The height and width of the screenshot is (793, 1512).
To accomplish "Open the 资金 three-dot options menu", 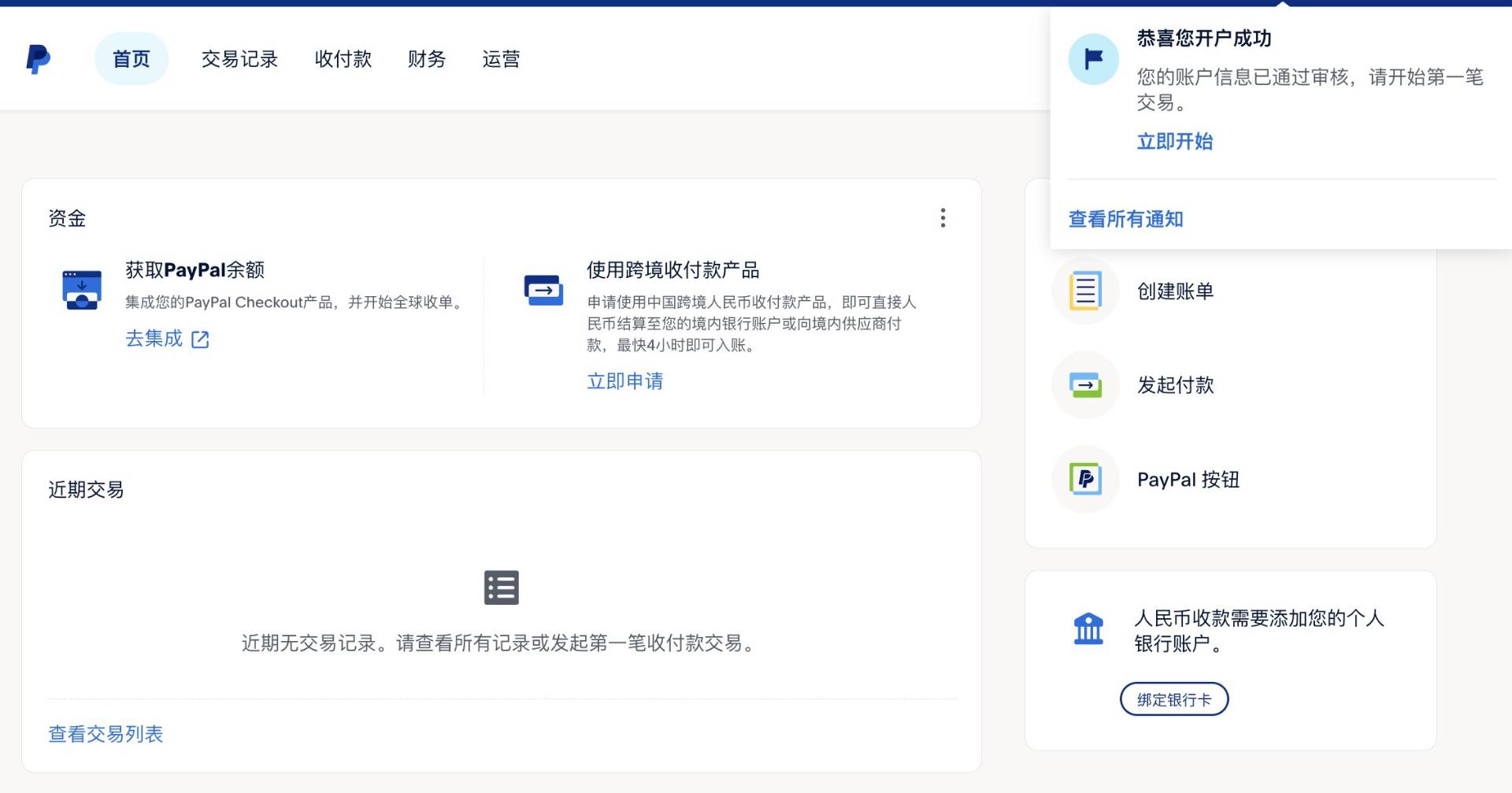I will click(943, 218).
